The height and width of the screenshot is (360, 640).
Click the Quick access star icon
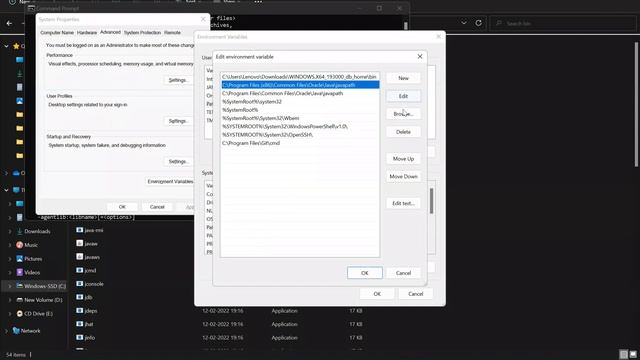[x=16, y=46]
